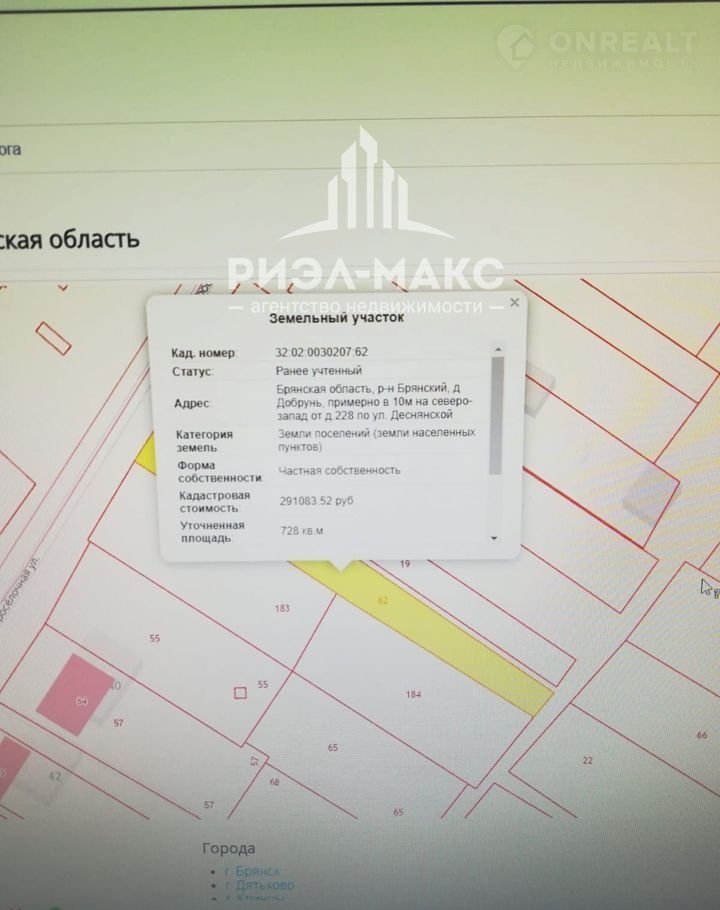The width and height of the screenshot is (720, 910).
Task: Select parcel 42 near the bottom-left
Action: [x=54, y=776]
